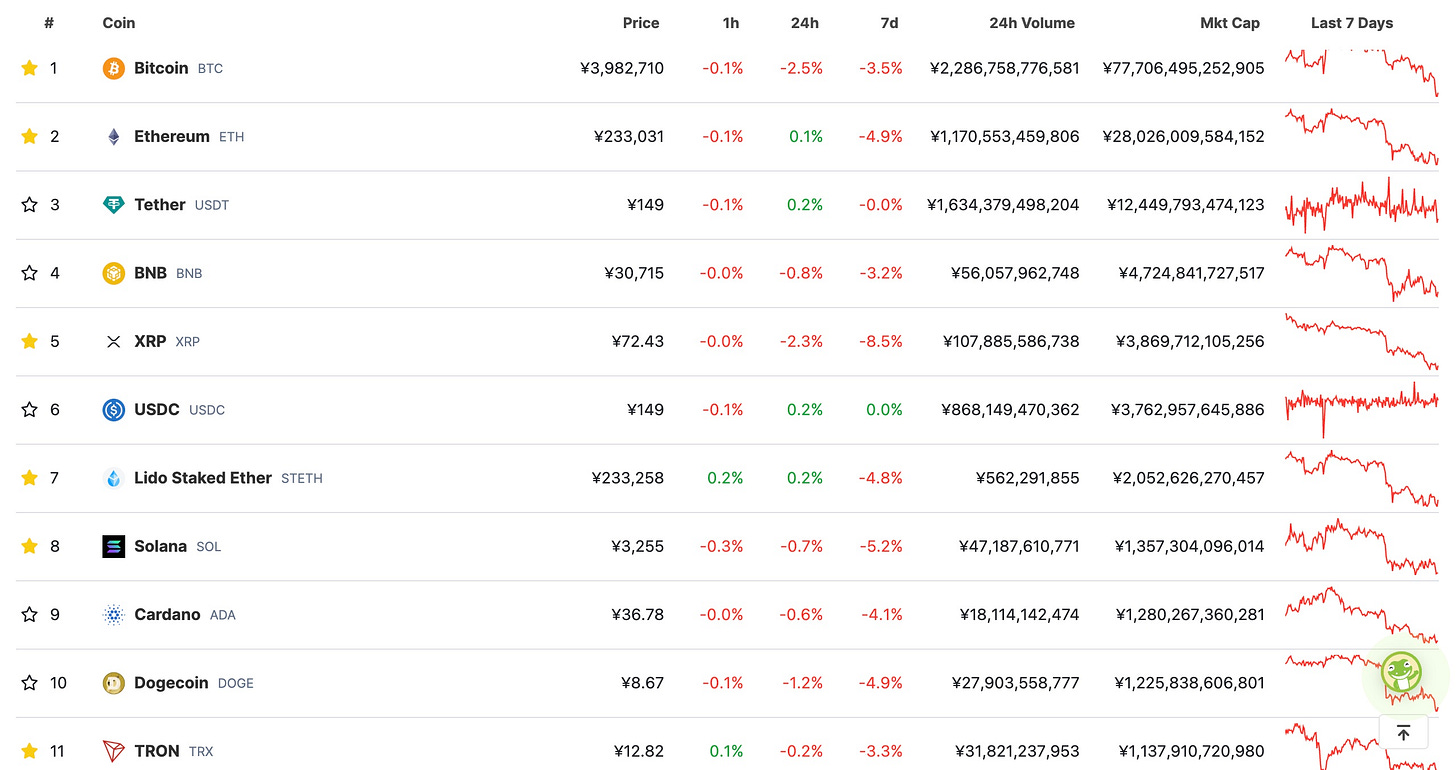Sort by the Price column header
The width and height of the screenshot is (1456, 770).
tap(641, 23)
